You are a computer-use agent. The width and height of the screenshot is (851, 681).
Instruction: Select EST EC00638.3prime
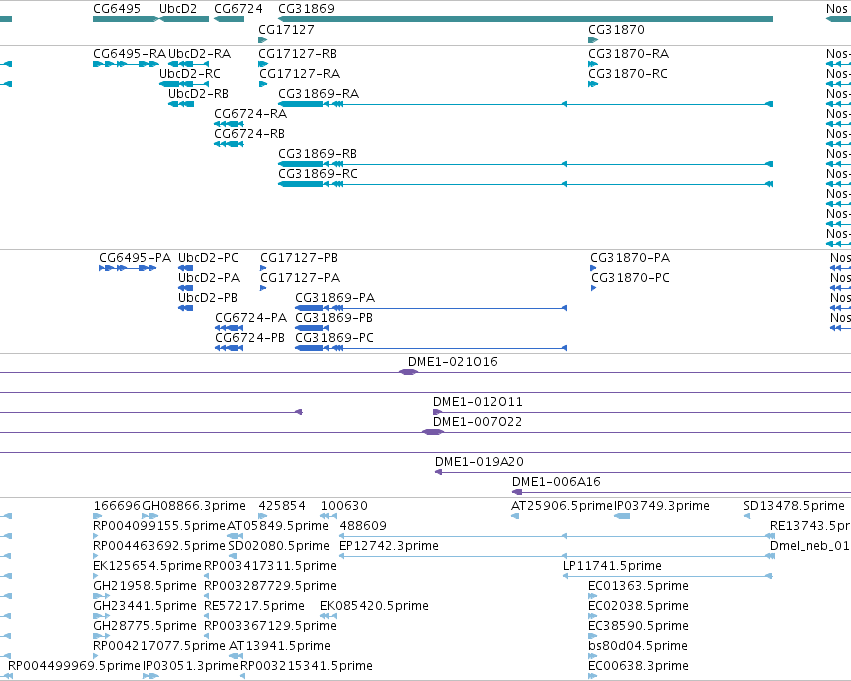[638, 666]
